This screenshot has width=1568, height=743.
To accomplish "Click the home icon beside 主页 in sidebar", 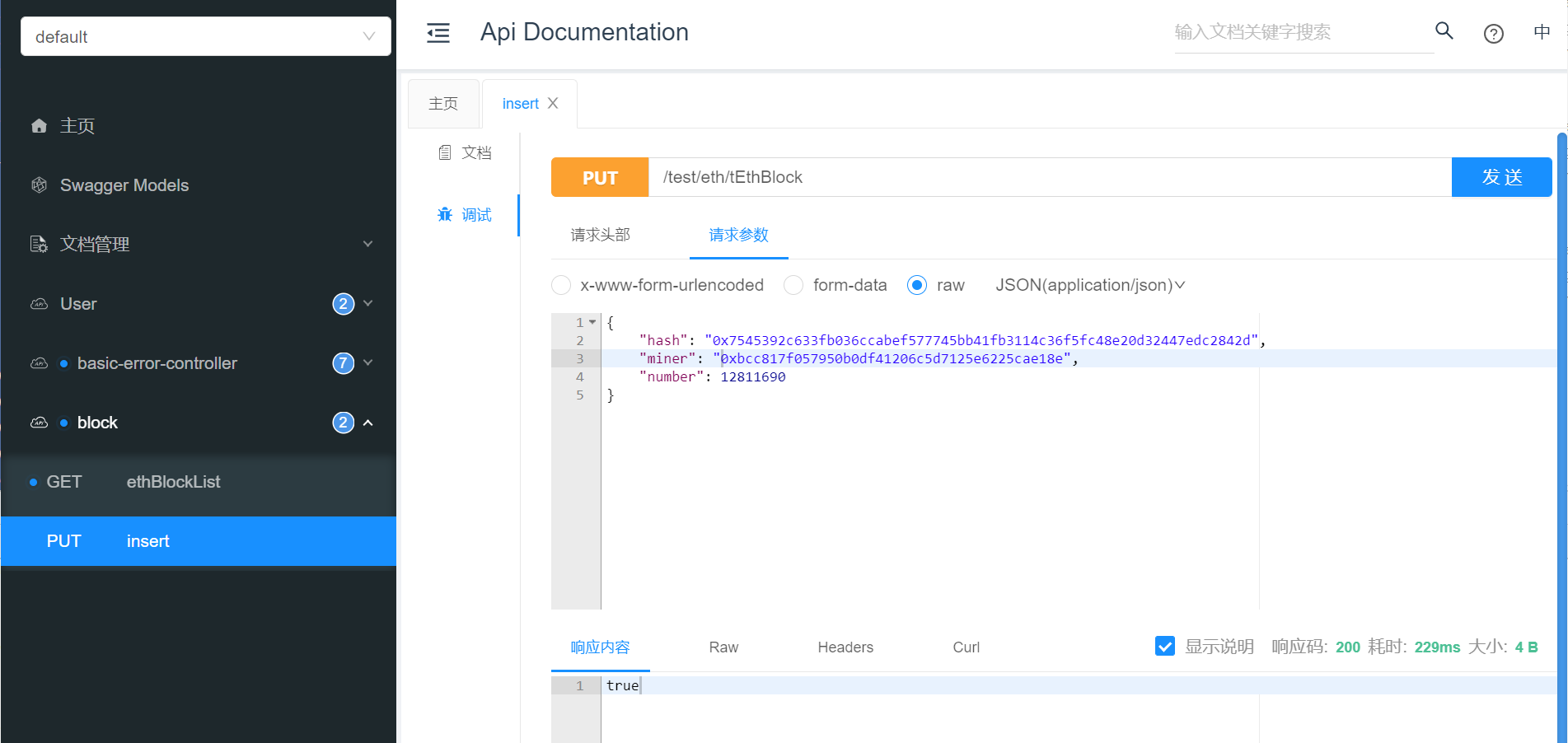I will click(x=39, y=126).
